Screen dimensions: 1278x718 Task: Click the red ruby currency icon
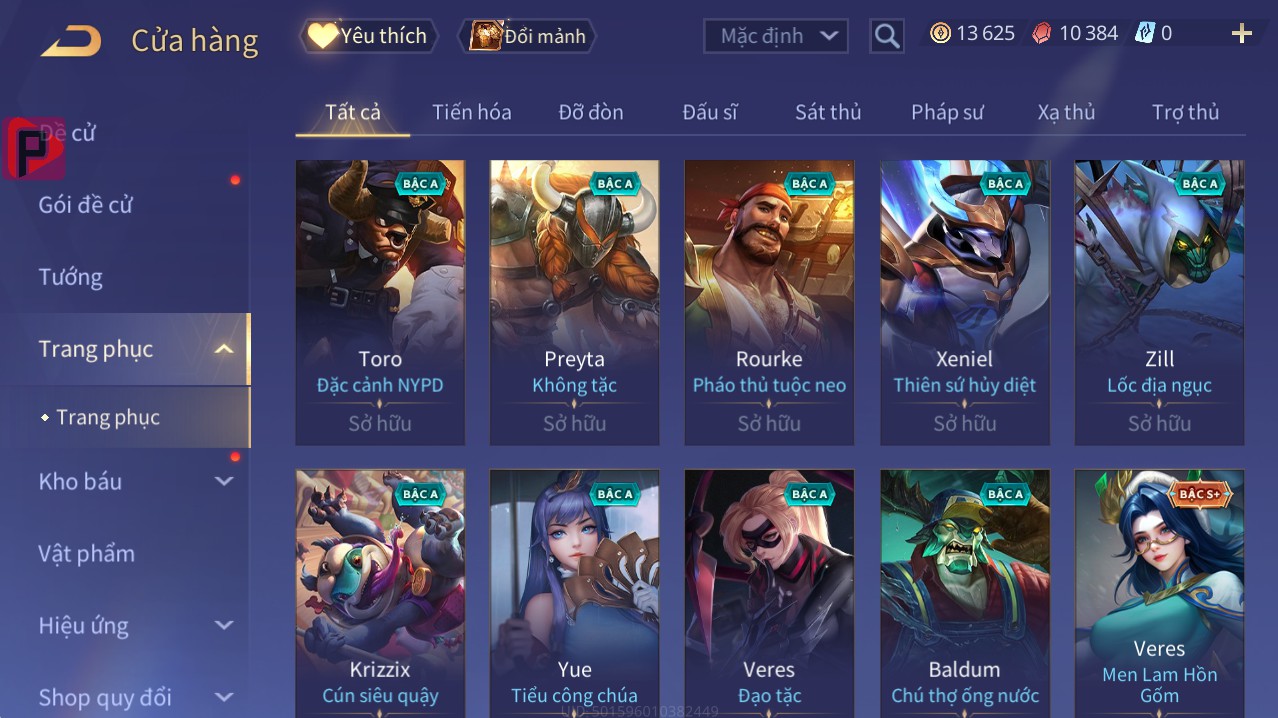click(x=1042, y=33)
